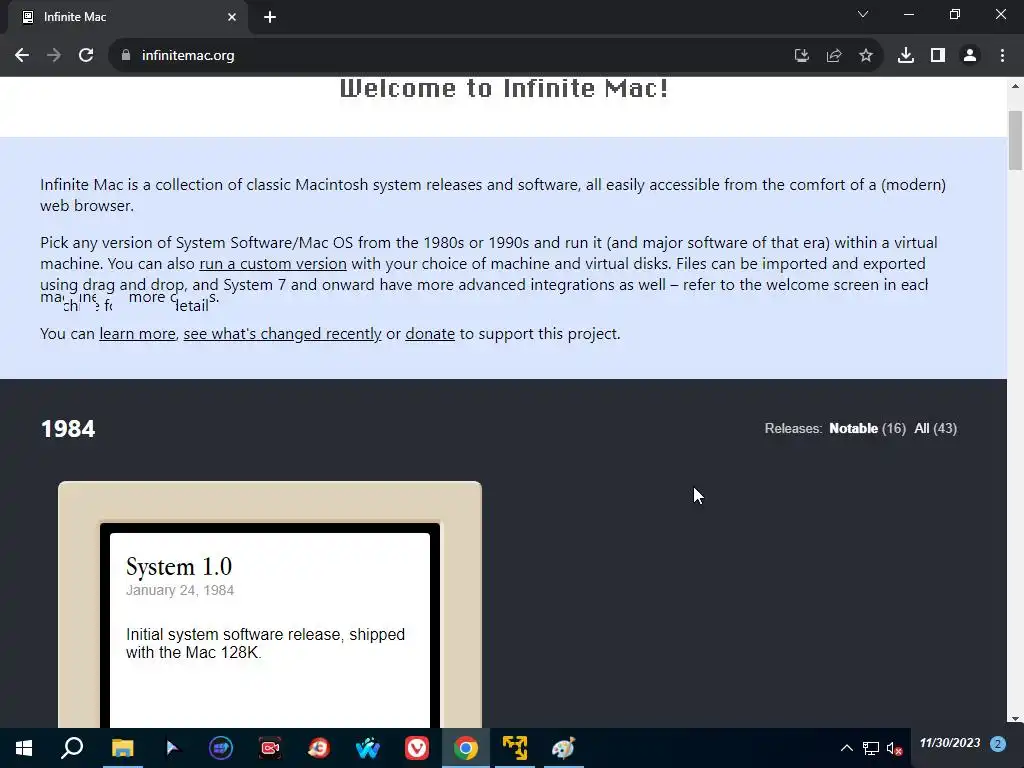Select the Infinite Mac browser tab
The image size is (1024, 768).
(127, 17)
